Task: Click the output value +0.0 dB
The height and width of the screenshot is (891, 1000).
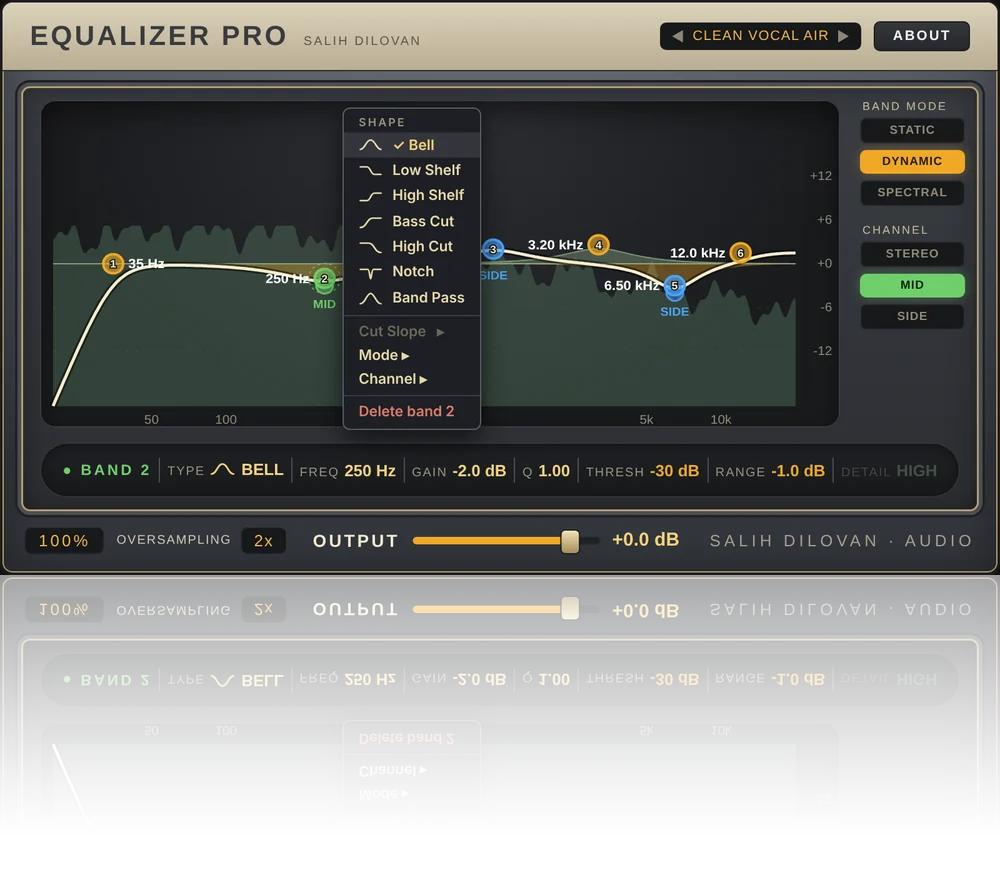Action: [x=645, y=540]
